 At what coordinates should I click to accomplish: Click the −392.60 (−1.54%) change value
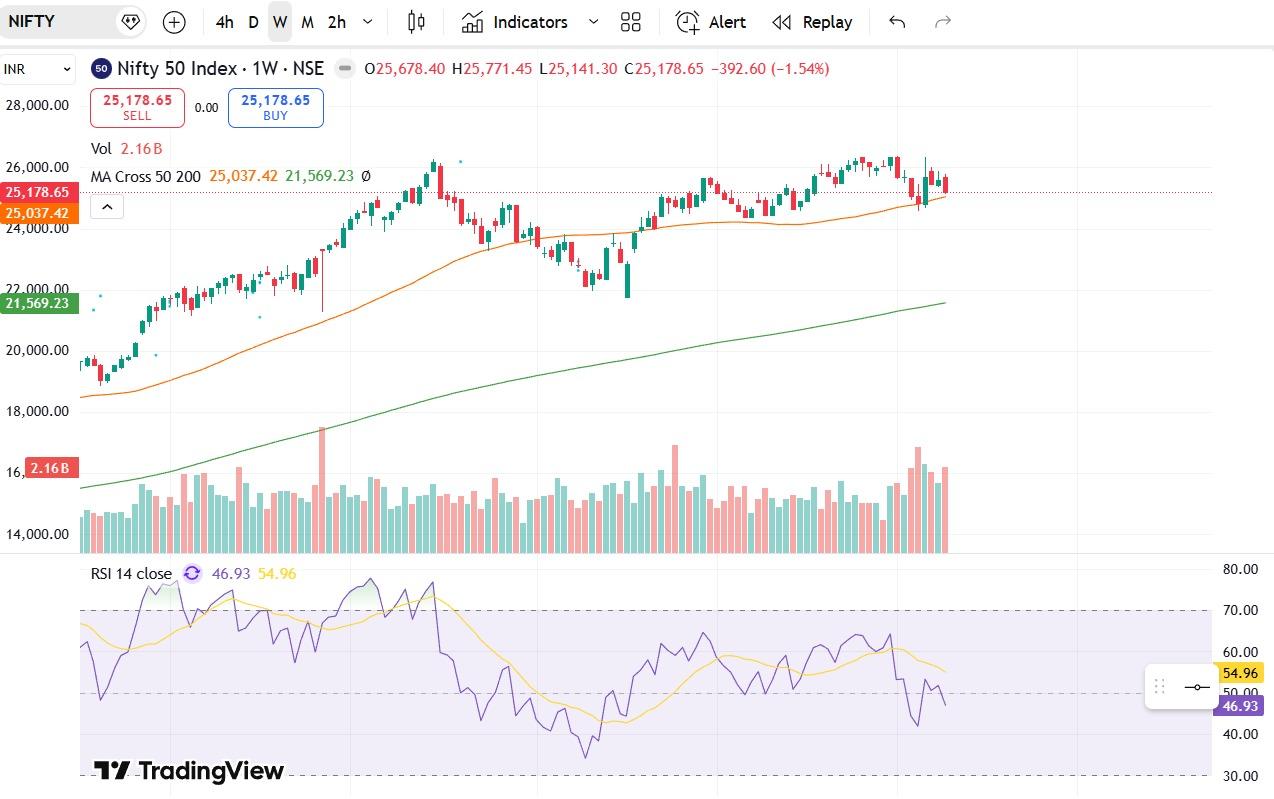pyautogui.click(x=769, y=68)
